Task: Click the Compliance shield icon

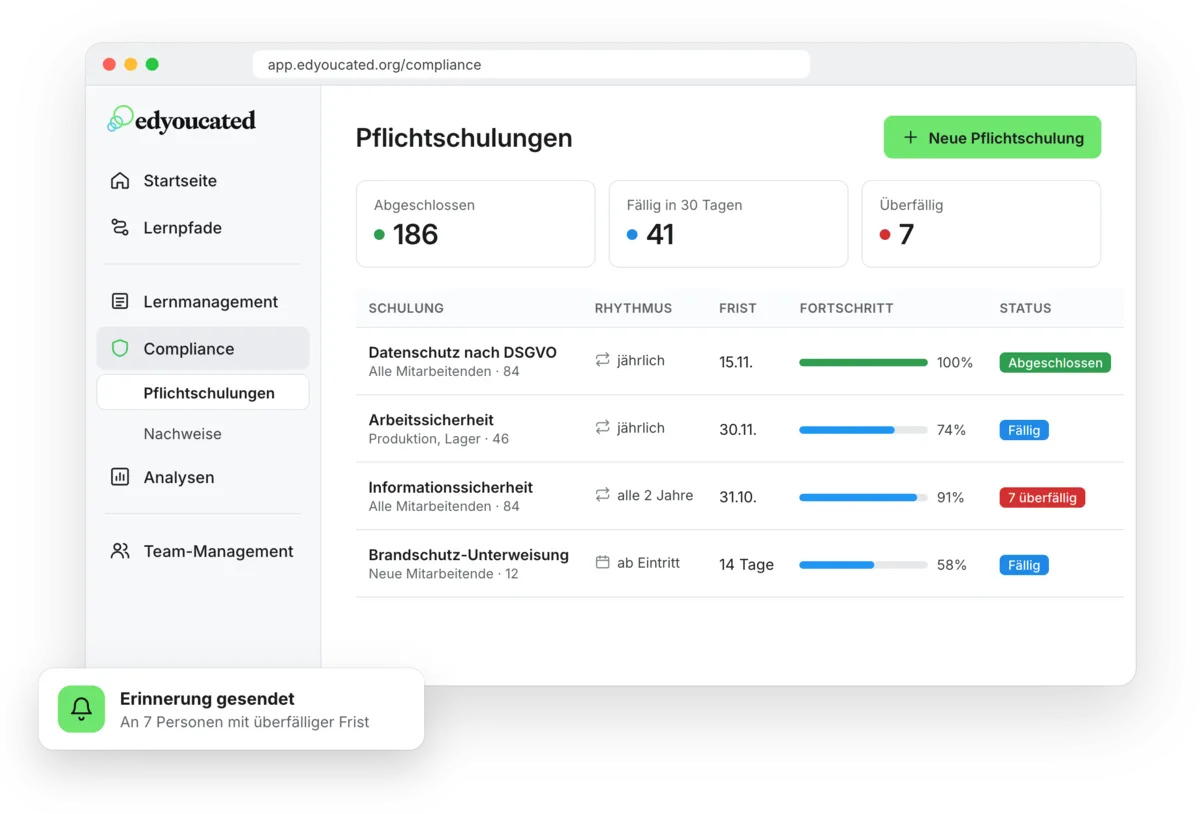Action: [x=120, y=349]
